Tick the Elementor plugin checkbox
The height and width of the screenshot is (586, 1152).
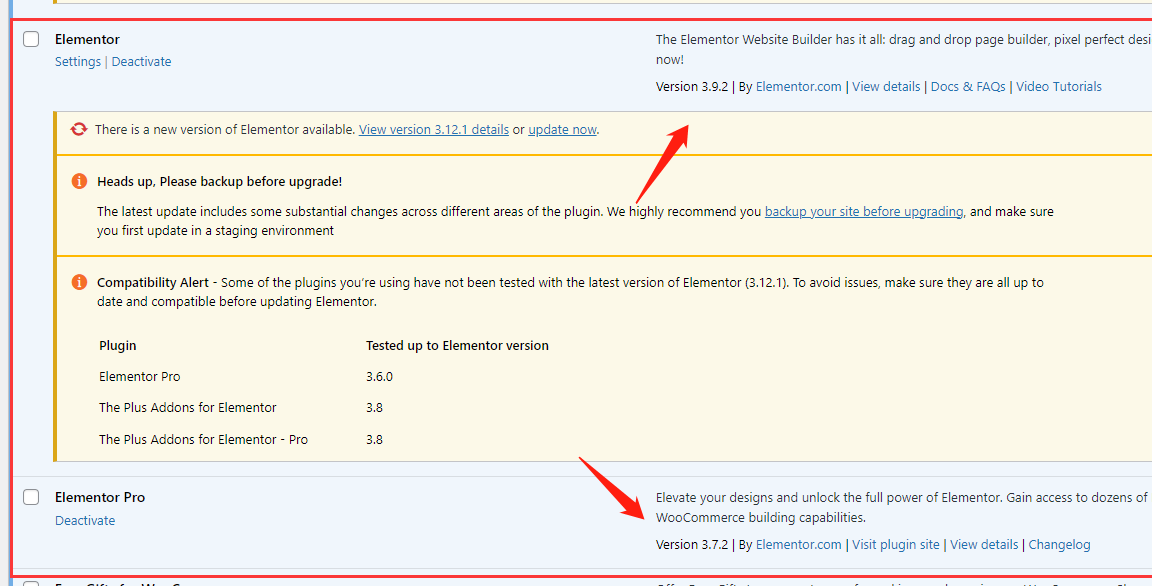click(31, 39)
